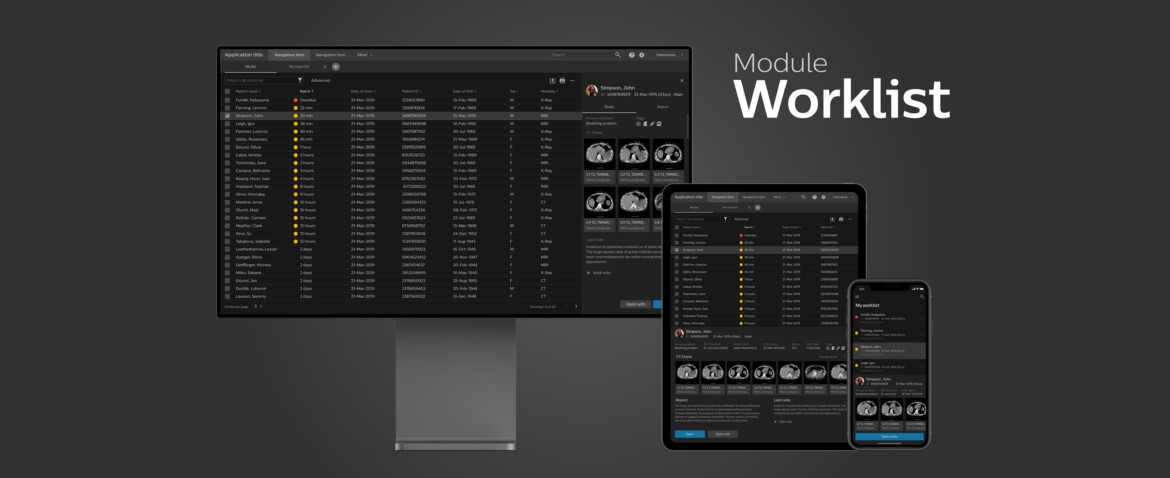Tap the search icon in the tablet header
This screenshot has width=1170, height=478.
tap(803, 197)
